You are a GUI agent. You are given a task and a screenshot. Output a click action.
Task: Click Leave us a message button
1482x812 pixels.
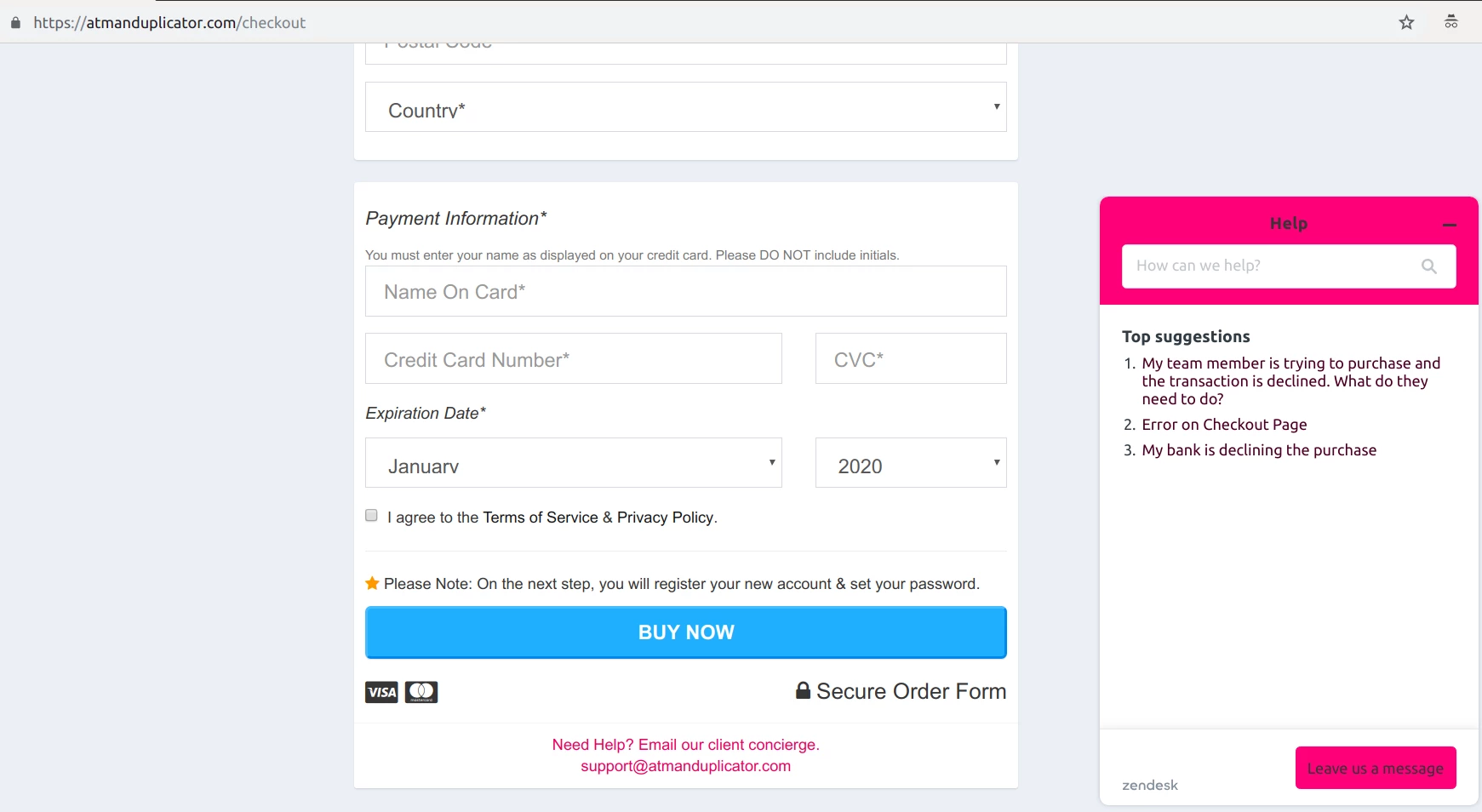pyautogui.click(x=1375, y=768)
